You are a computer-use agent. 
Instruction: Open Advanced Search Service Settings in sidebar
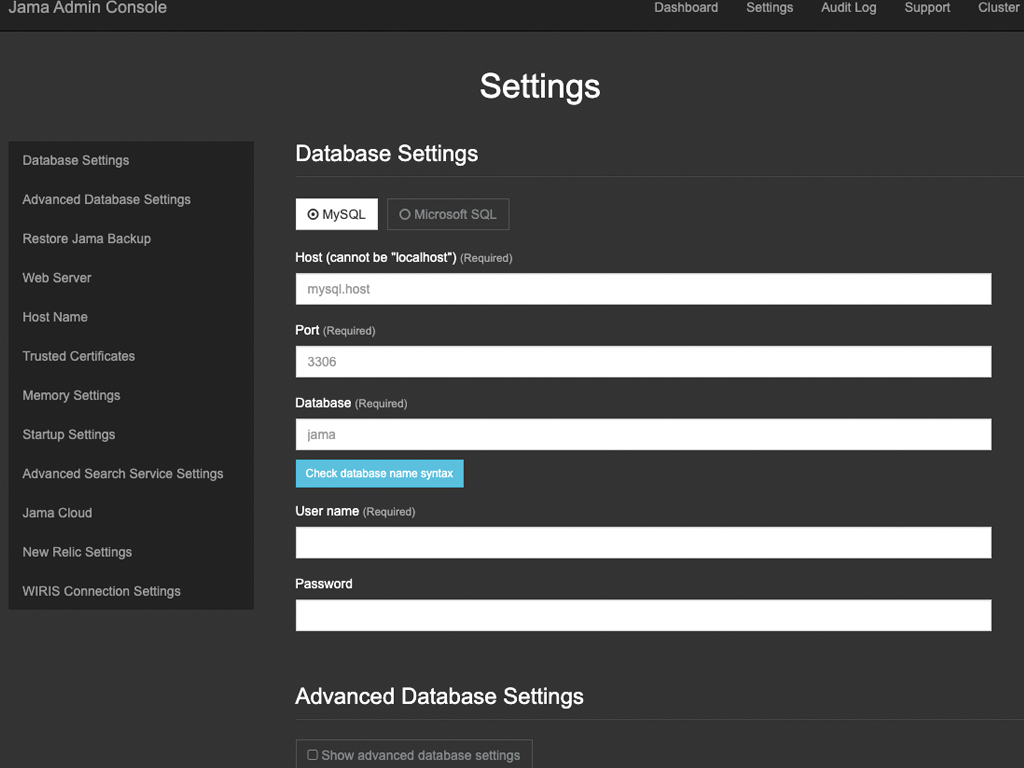coord(123,473)
